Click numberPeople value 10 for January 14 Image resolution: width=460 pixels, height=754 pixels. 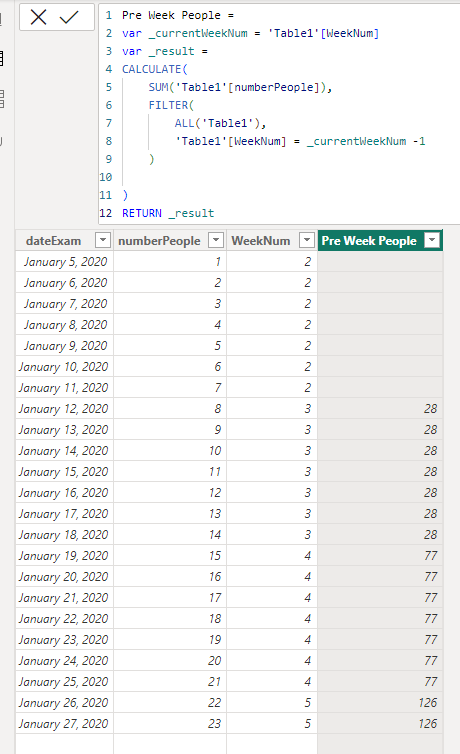coord(170,451)
